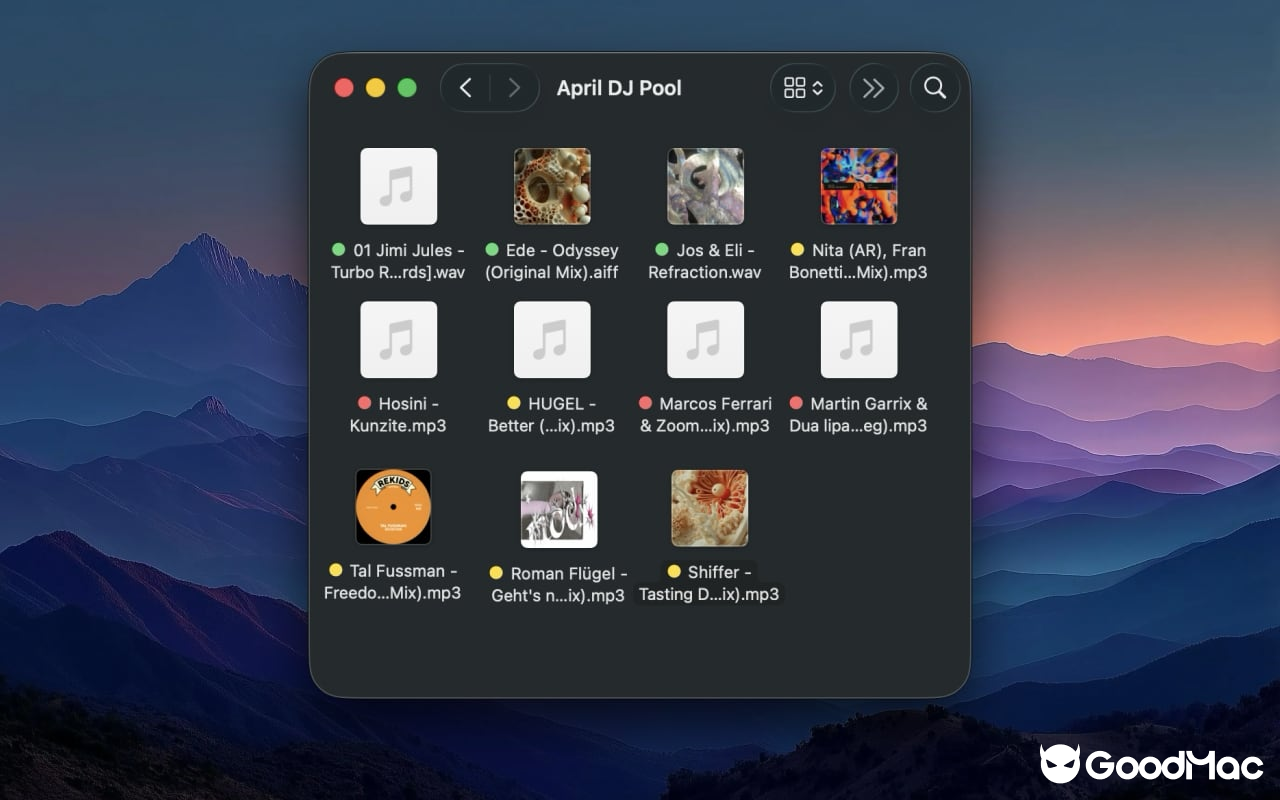Open the Jos & Eli - Refraction artwork

pos(705,185)
